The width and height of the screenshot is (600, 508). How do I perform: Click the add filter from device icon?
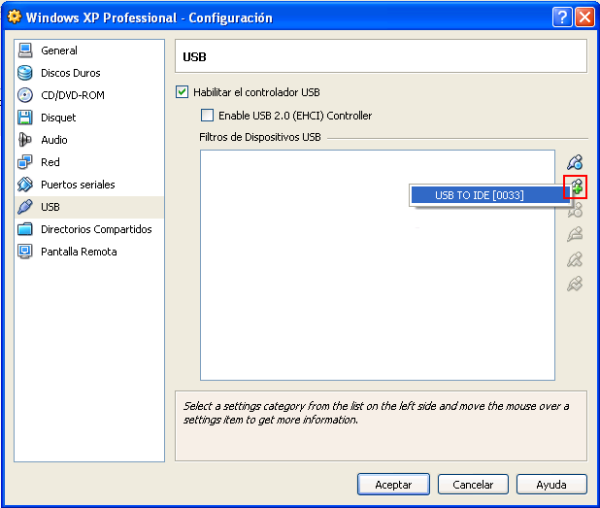point(575,186)
